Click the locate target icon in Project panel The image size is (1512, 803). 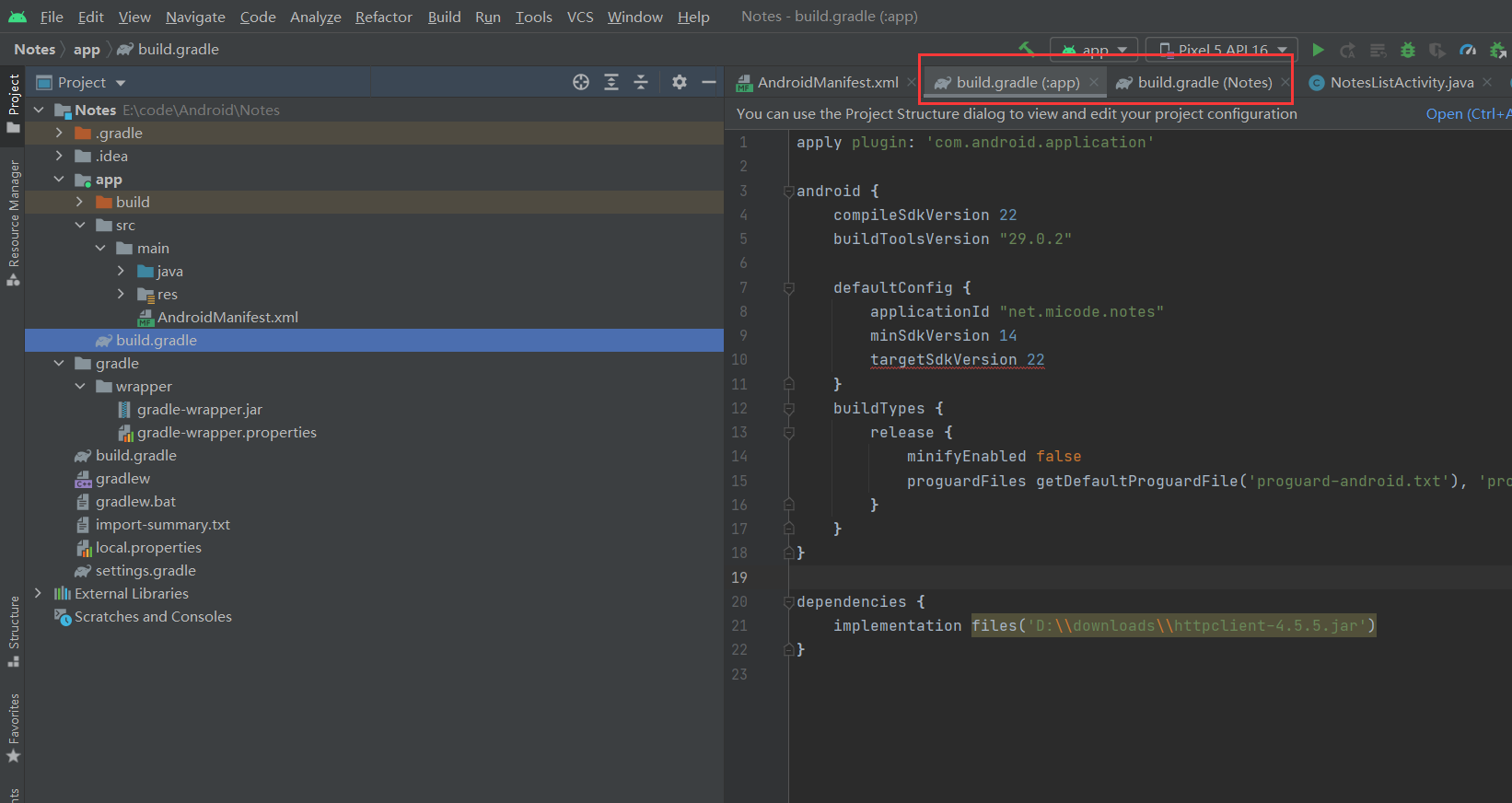tap(581, 82)
